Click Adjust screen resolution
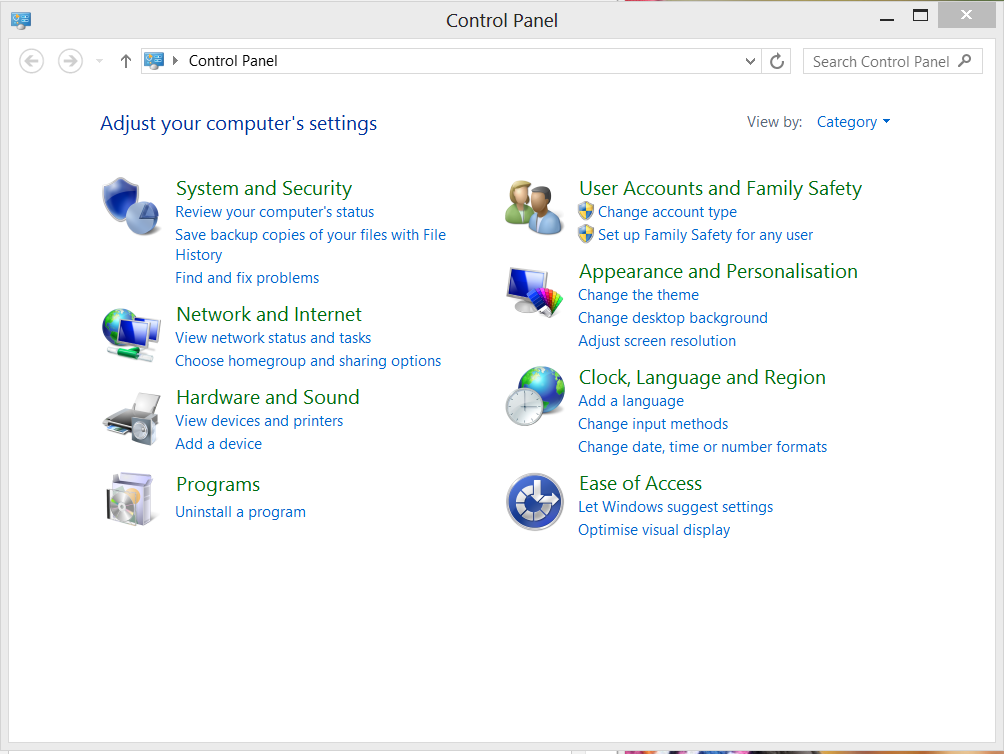This screenshot has width=1004, height=754. tap(657, 341)
